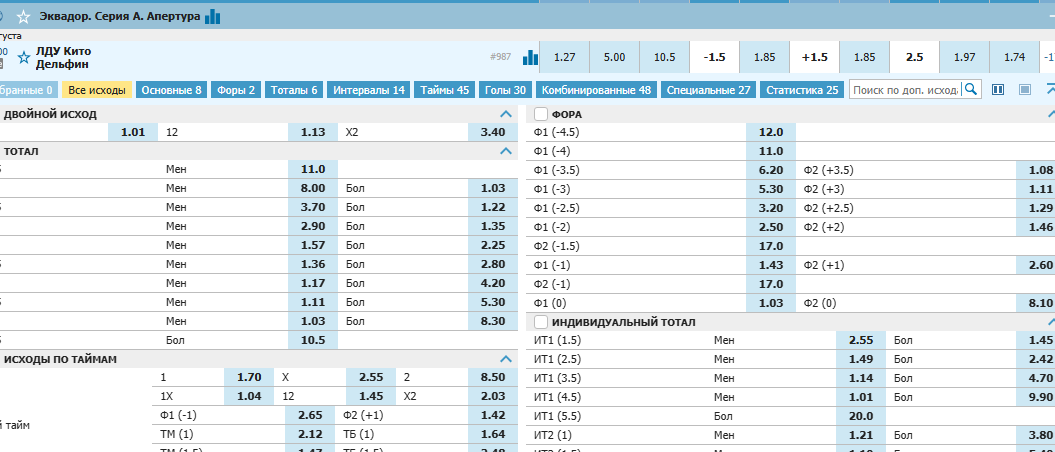Bet Ф1 (-3.5) at 6.20
1055x452 pixels.
tap(771, 170)
